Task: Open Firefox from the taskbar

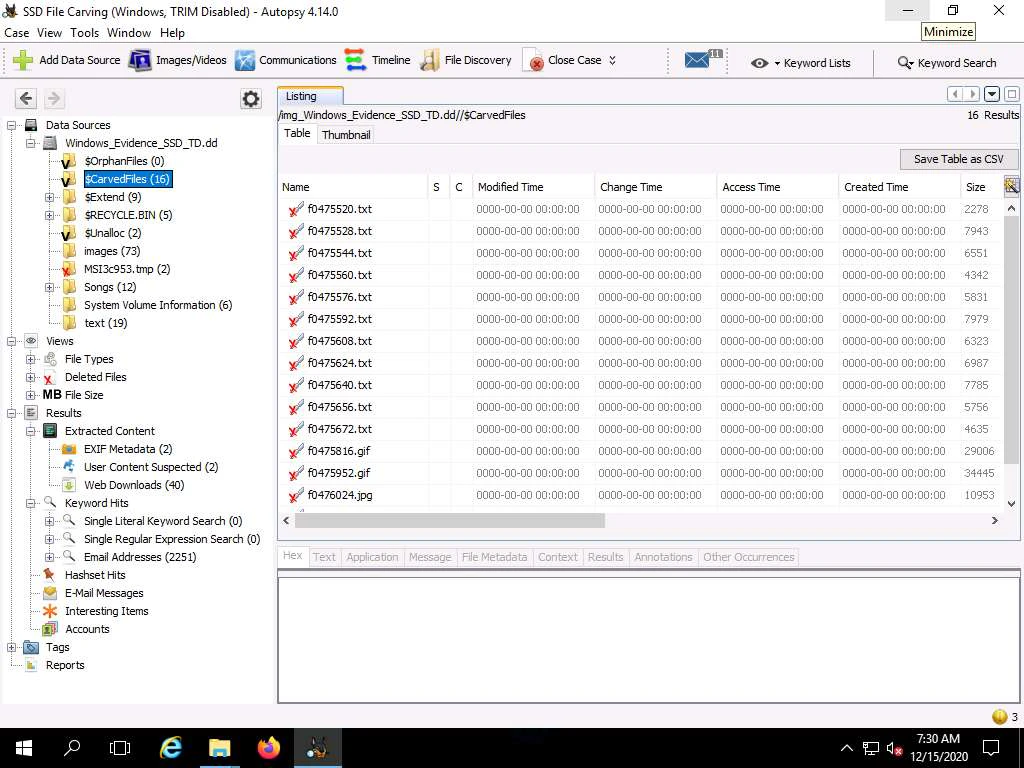Action: pos(268,748)
